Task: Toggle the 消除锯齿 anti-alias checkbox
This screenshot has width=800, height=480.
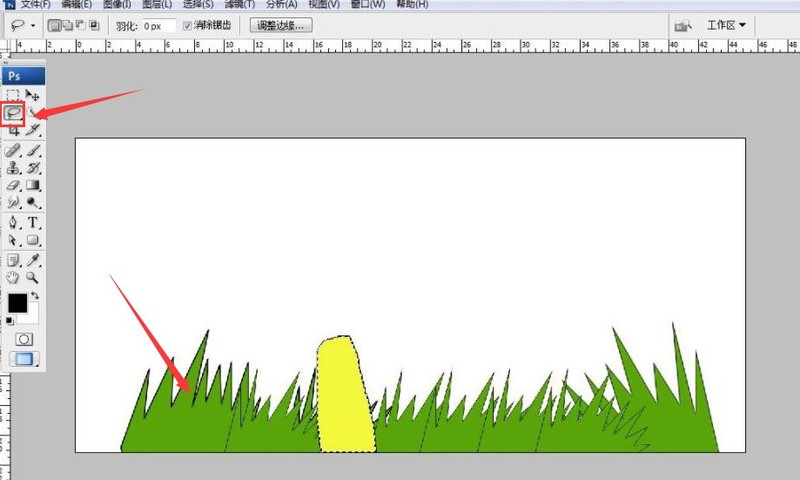Action: (187, 26)
